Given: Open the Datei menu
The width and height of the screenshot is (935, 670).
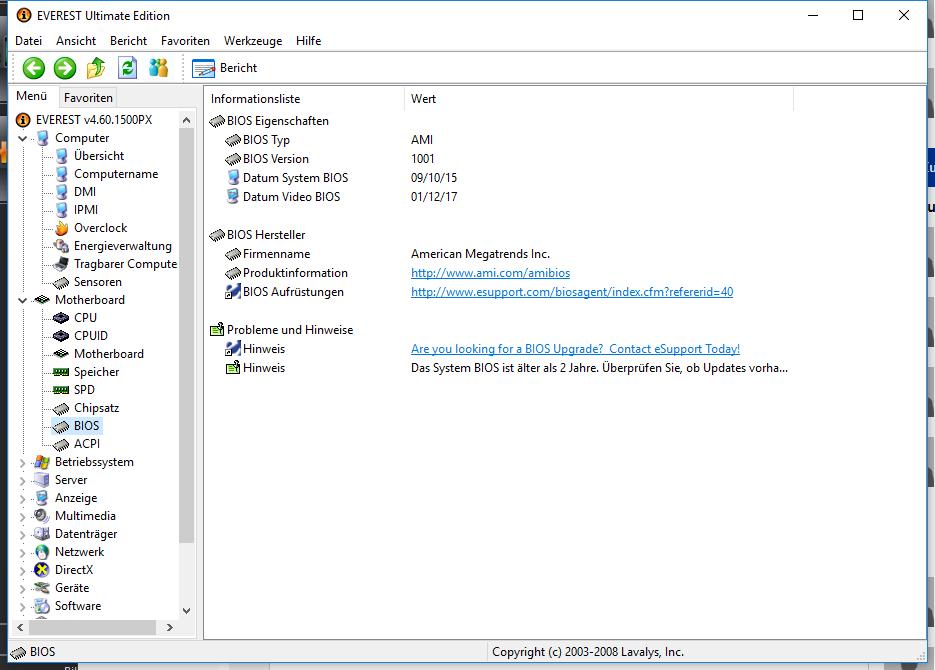Looking at the screenshot, I should [x=29, y=41].
